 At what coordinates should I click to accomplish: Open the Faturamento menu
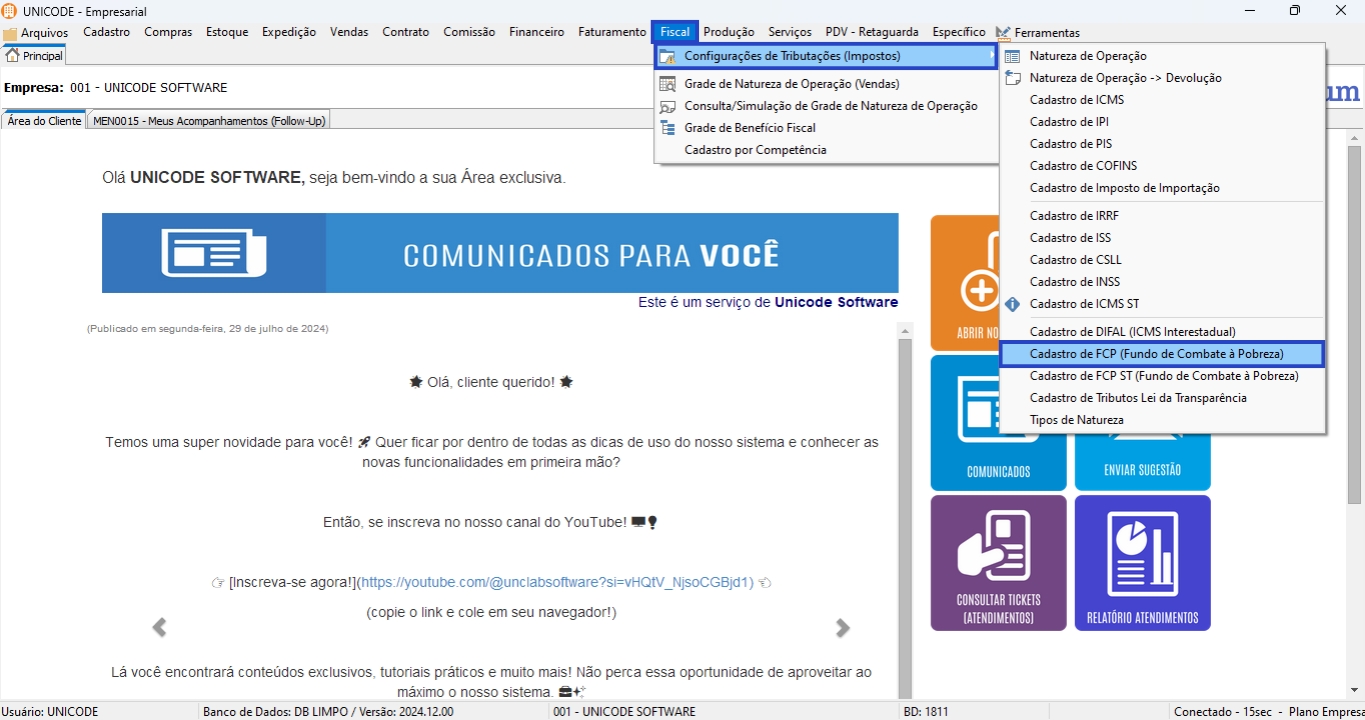coord(612,32)
